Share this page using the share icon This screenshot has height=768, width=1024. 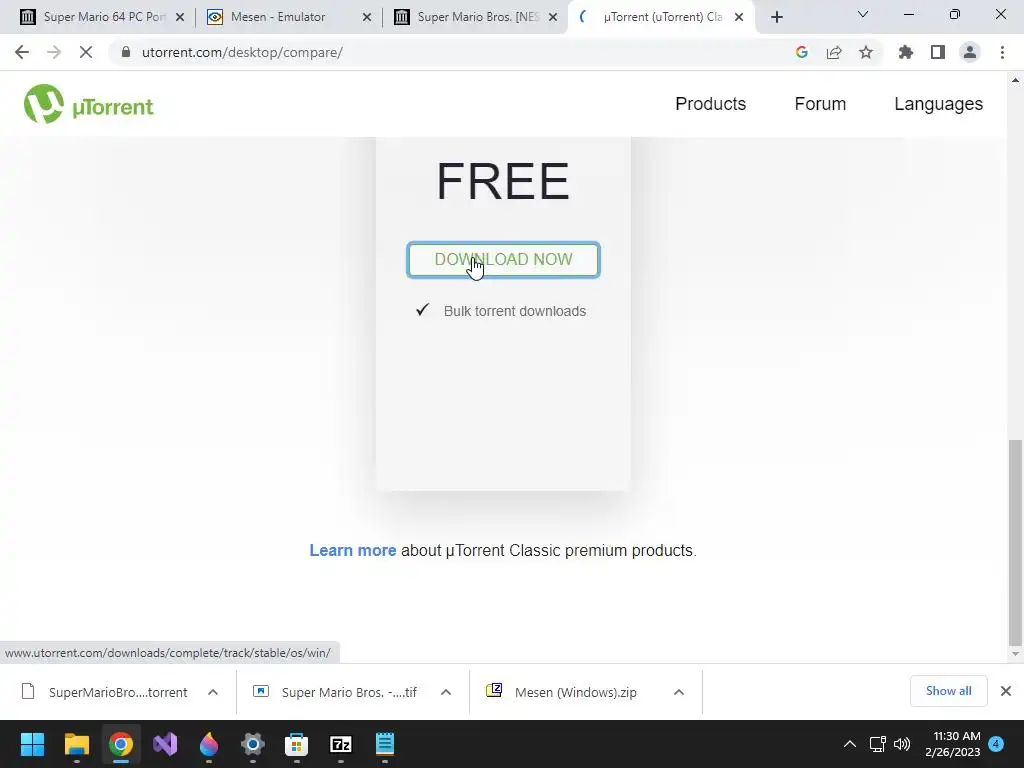pos(834,52)
